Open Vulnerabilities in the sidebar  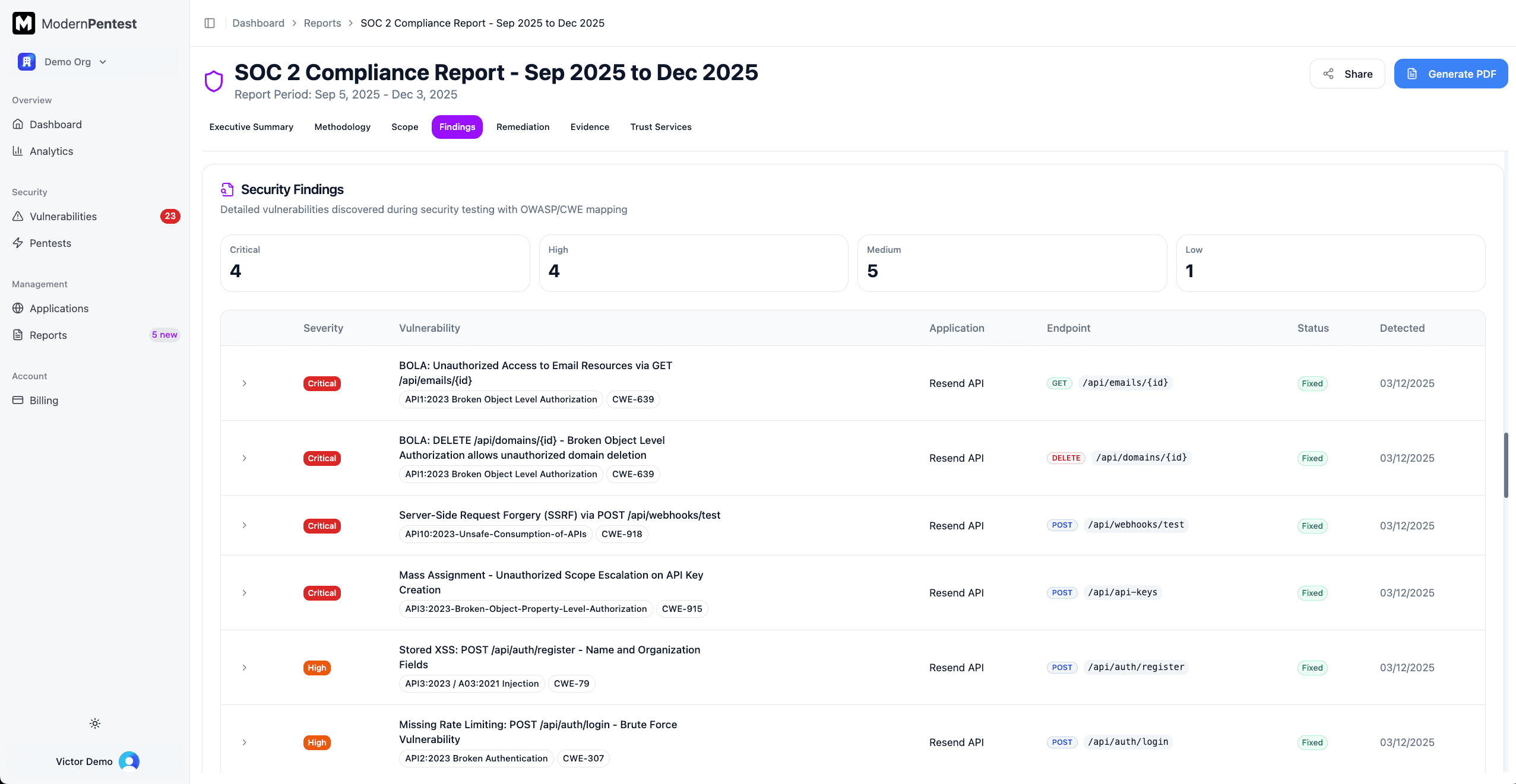click(63, 217)
